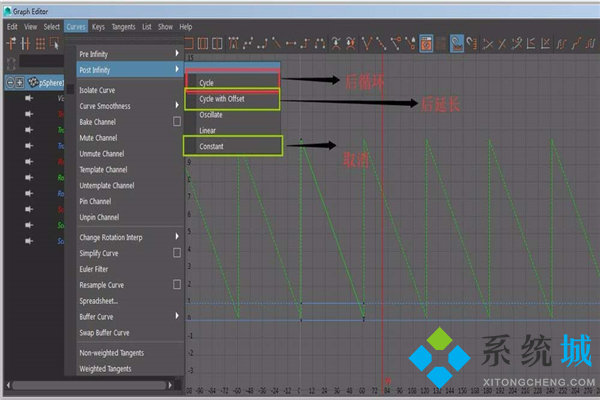Select the Insert Keys tool in toolbar
The width and height of the screenshot is (600, 400).
click(26, 43)
